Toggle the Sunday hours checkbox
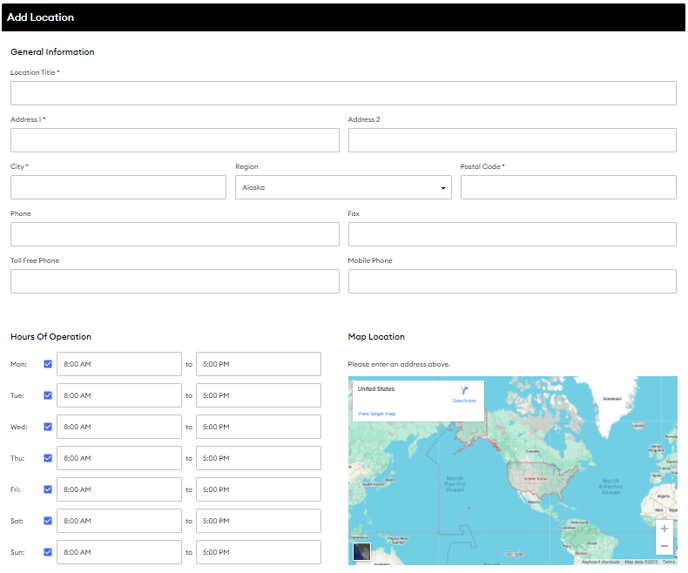688x573 pixels. [x=48, y=552]
